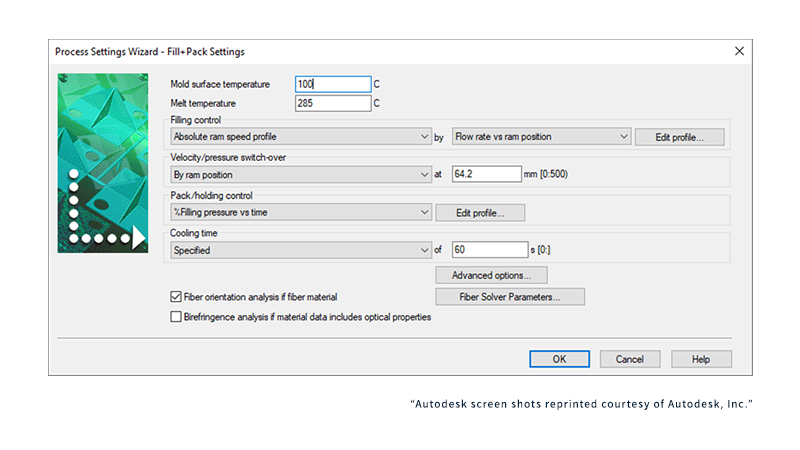Open the By ram position dropdown
This screenshot has height=450, width=800.
(x=301, y=174)
